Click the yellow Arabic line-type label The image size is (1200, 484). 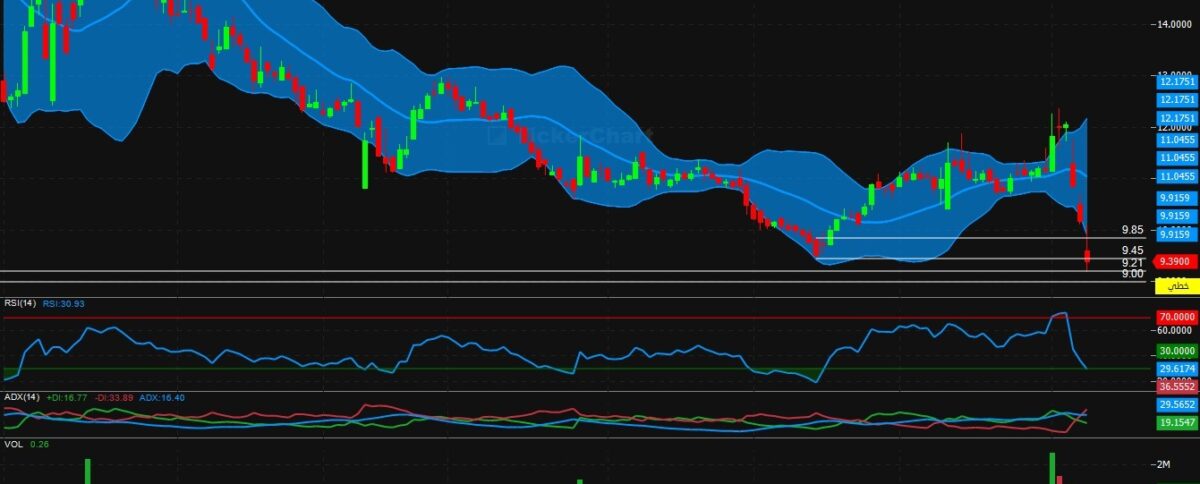click(1177, 286)
